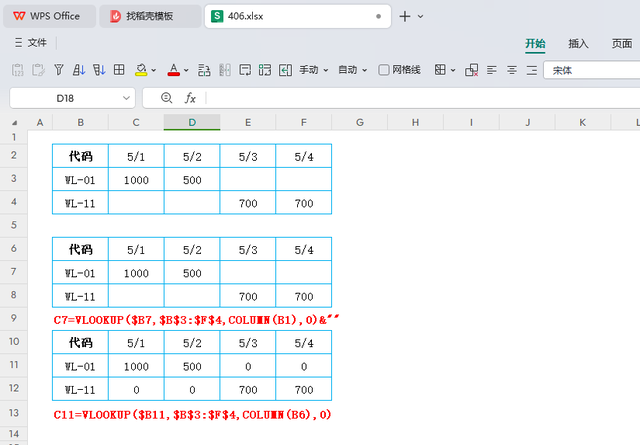The height and width of the screenshot is (445, 640).
Task: Click the select-all corner triangle
Action: tap(14, 122)
